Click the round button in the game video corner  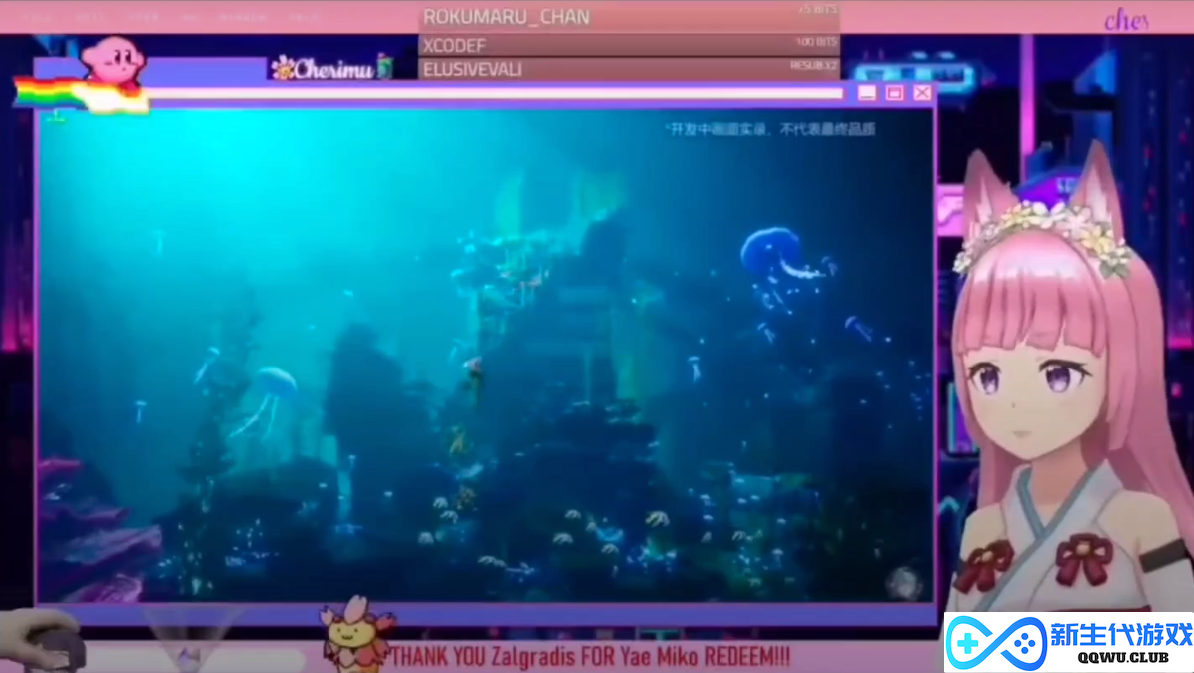coord(904,582)
